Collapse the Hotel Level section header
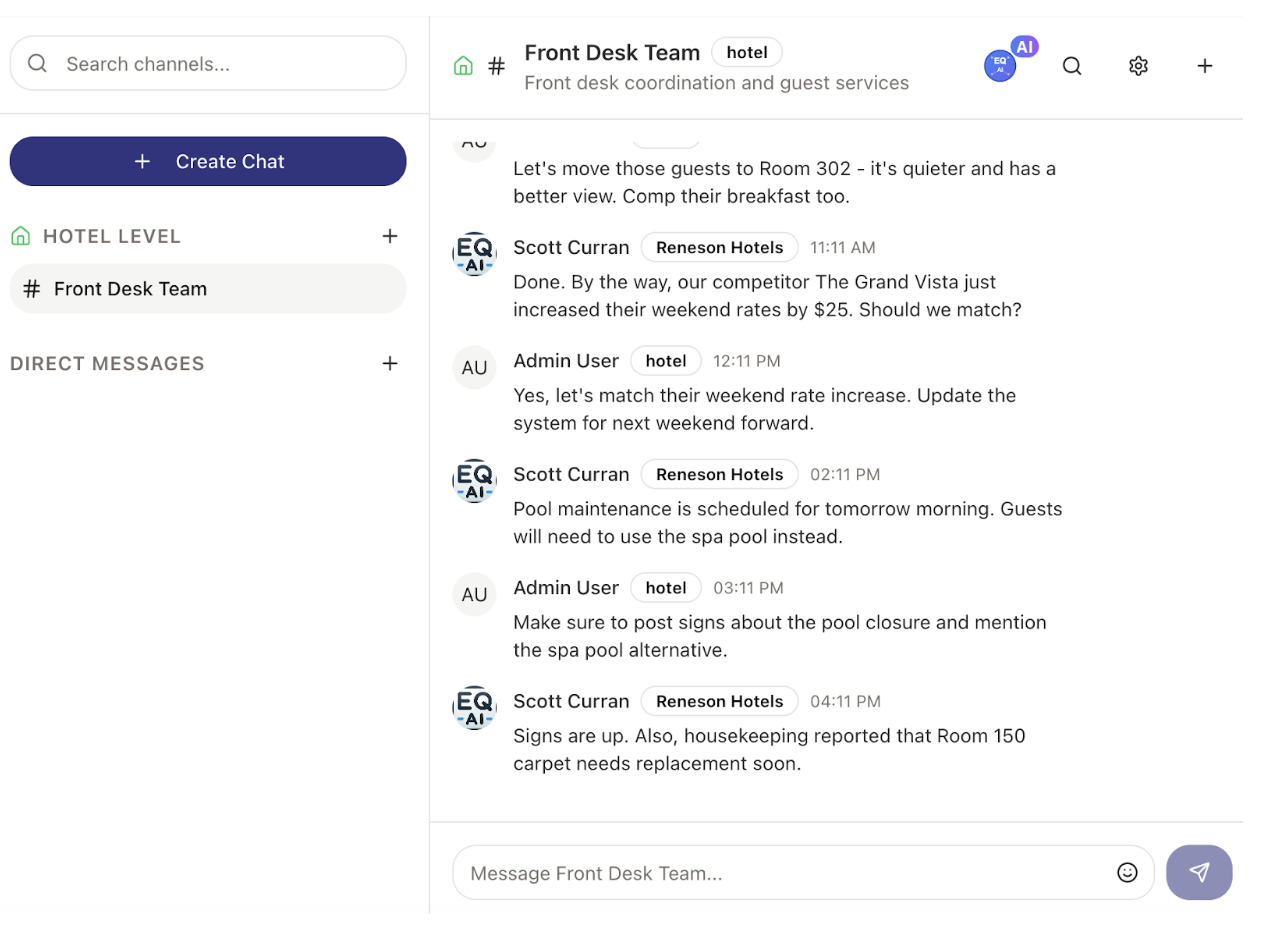The width and height of the screenshot is (1280, 930). pyautogui.click(x=111, y=236)
